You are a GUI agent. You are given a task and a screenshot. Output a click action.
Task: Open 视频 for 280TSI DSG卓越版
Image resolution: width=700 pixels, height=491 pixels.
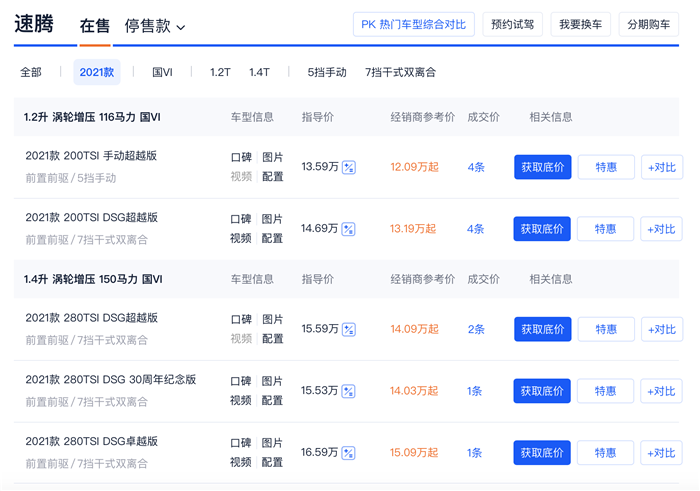[x=241, y=462]
